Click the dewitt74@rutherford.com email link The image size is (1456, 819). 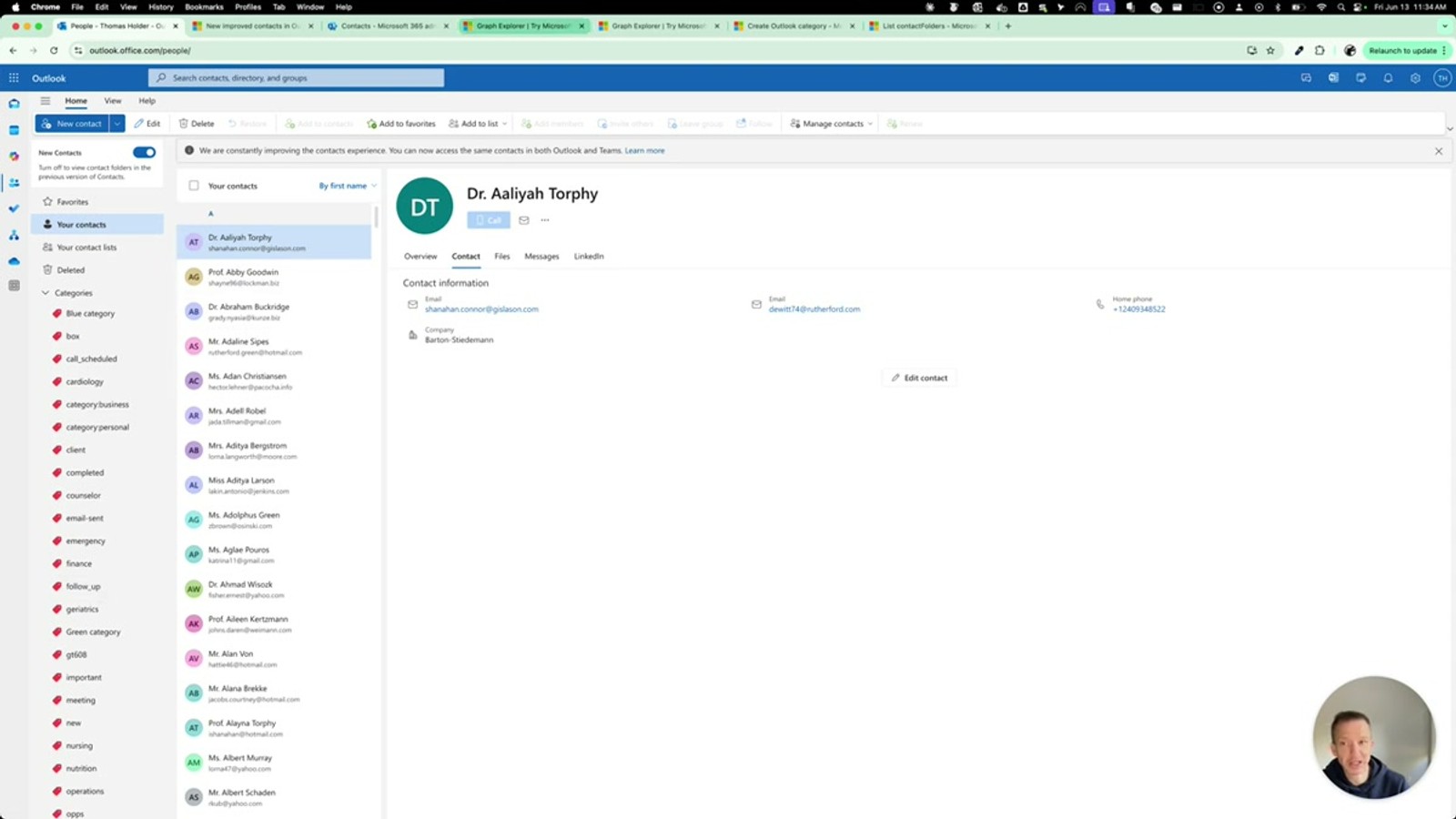tap(814, 309)
